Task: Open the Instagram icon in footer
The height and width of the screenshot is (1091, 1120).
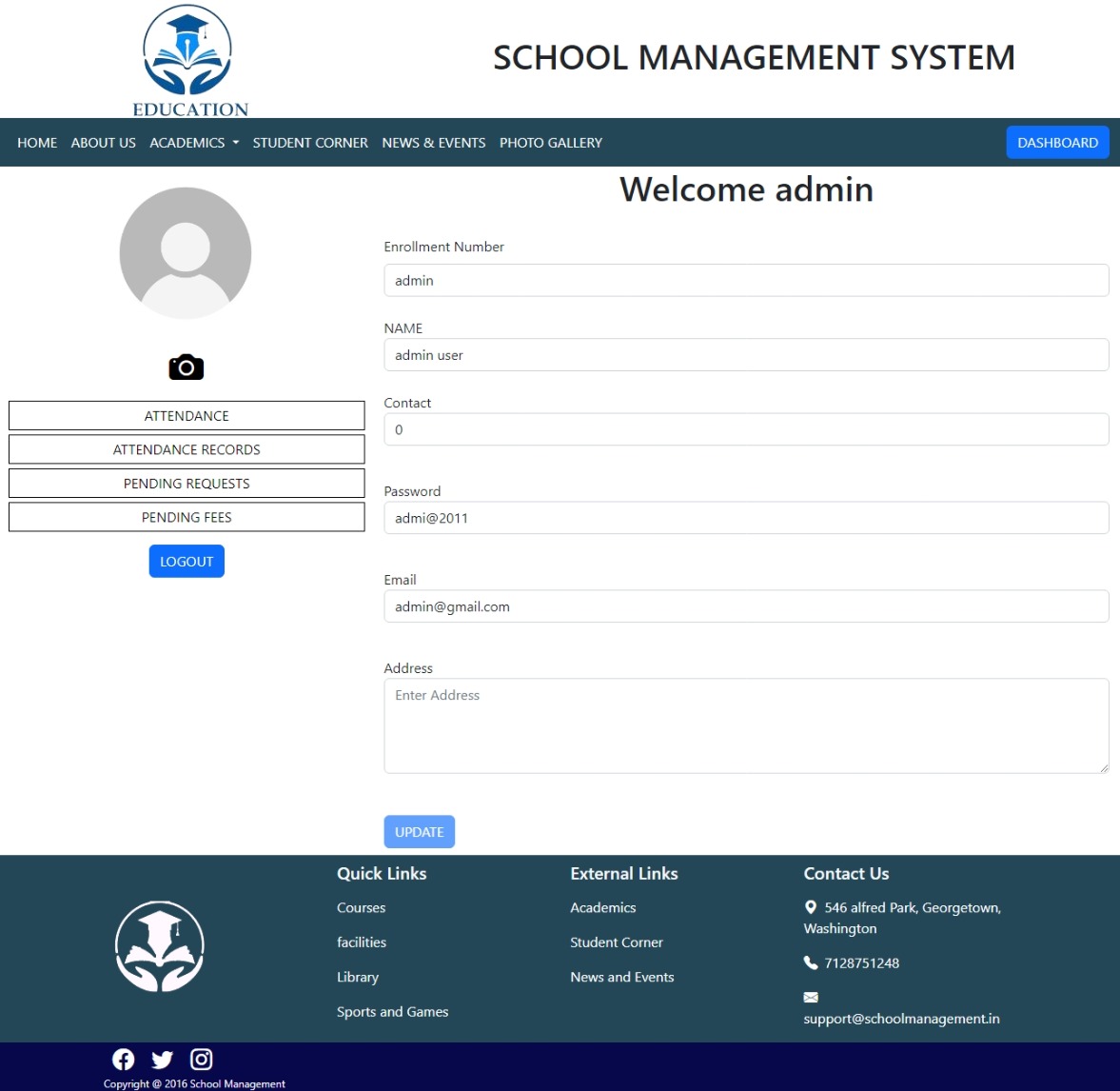Action: [201, 1059]
